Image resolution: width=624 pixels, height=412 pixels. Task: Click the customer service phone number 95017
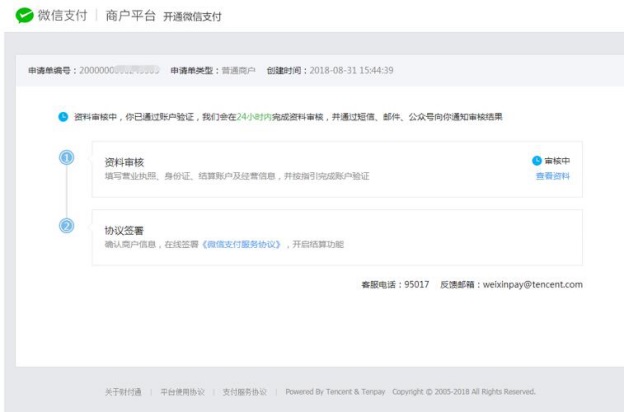click(416, 284)
